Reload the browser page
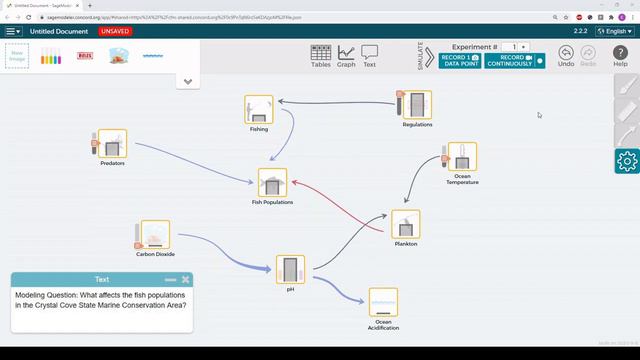This screenshot has height=360, width=640. (x=29, y=18)
